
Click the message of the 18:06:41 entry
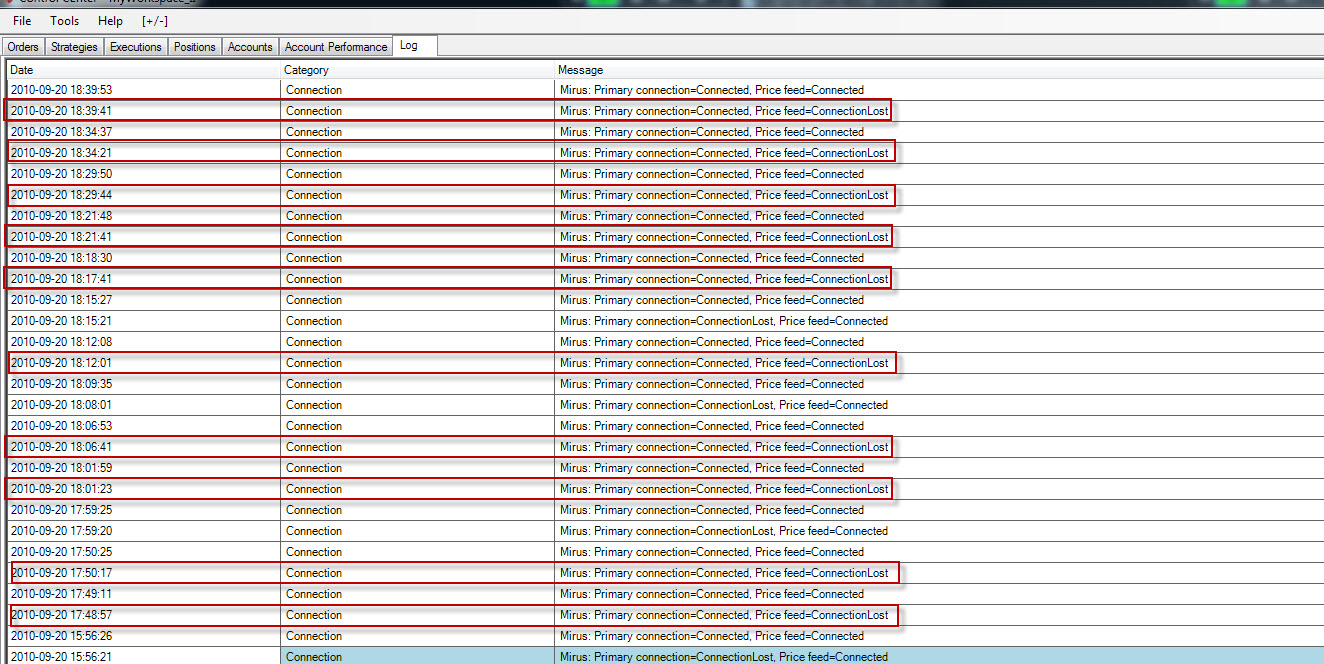(x=724, y=447)
